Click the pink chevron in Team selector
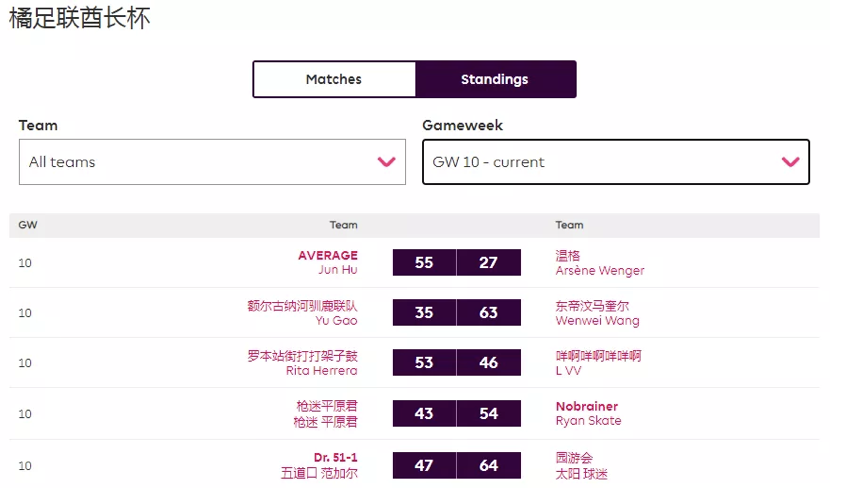 pyautogui.click(x=386, y=162)
